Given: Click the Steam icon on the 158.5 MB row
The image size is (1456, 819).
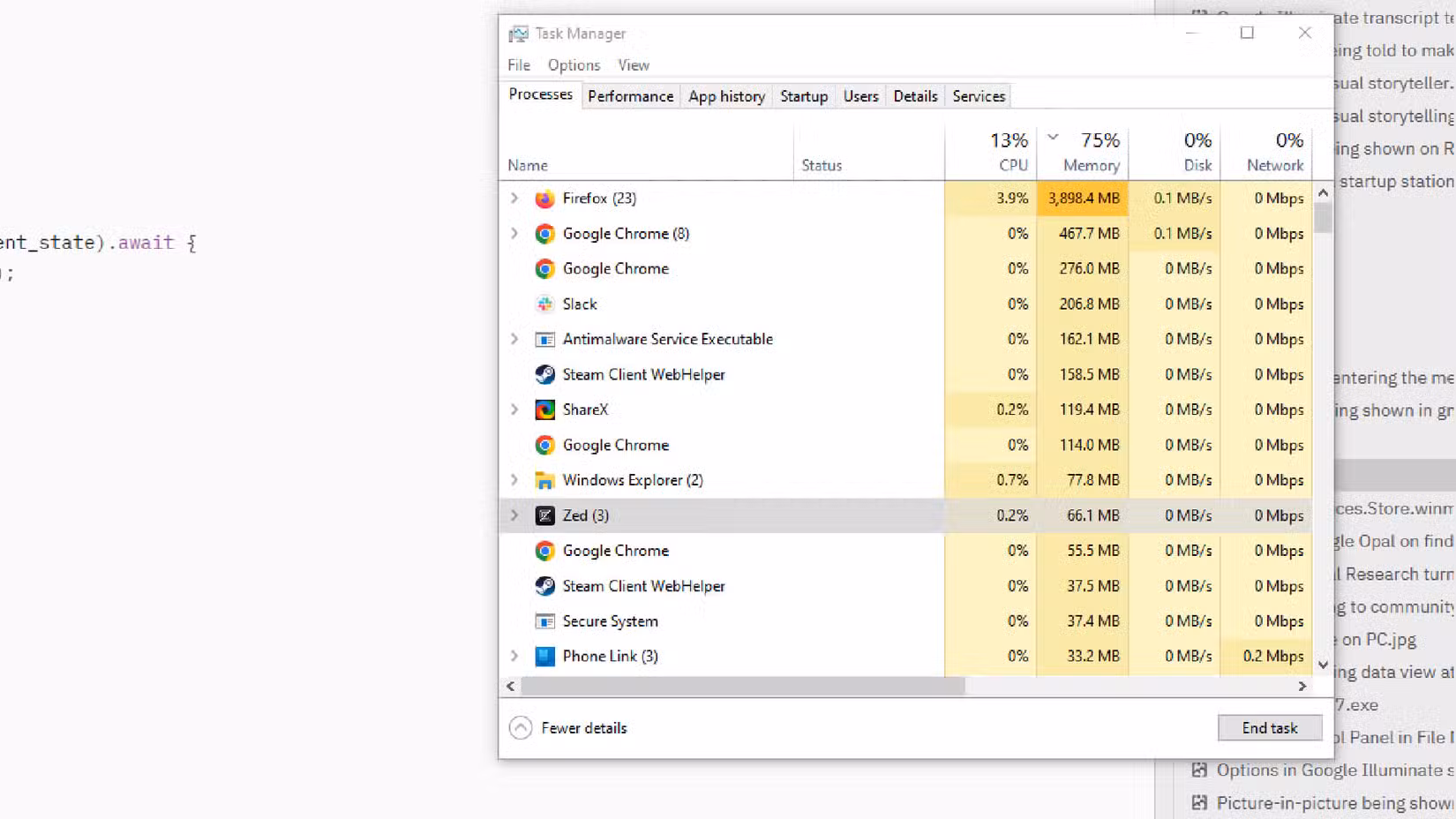Looking at the screenshot, I should coord(544,375).
